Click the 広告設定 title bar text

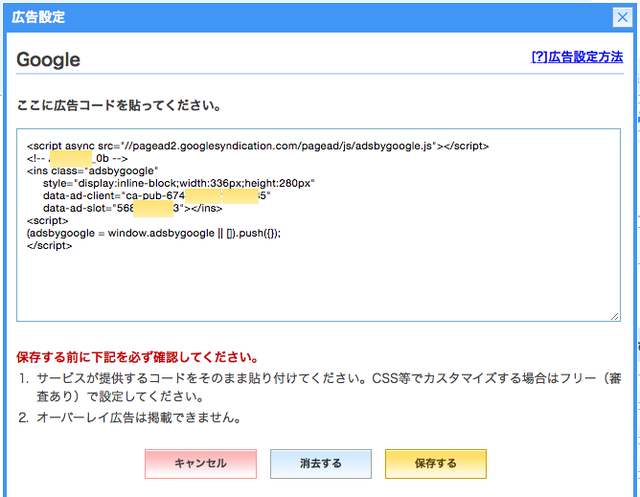pyautogui.click(x=38, y=17)
